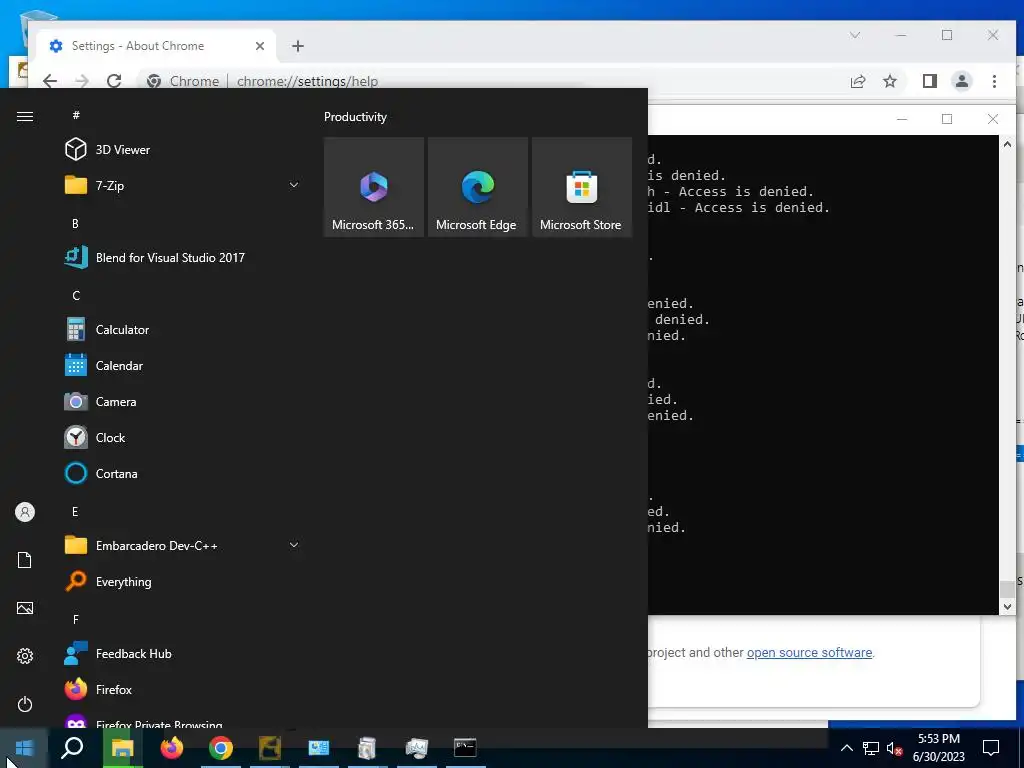Open Documents from Start sidebar
1024x768 pixels.
click(x=25, y=560)
